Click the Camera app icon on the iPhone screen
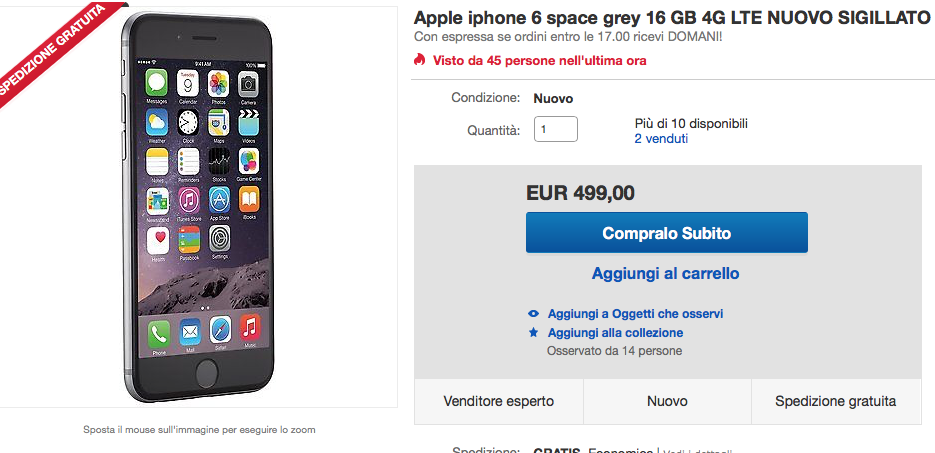The height and width of the screenshot is (453, 935). (x=249, y=84)
